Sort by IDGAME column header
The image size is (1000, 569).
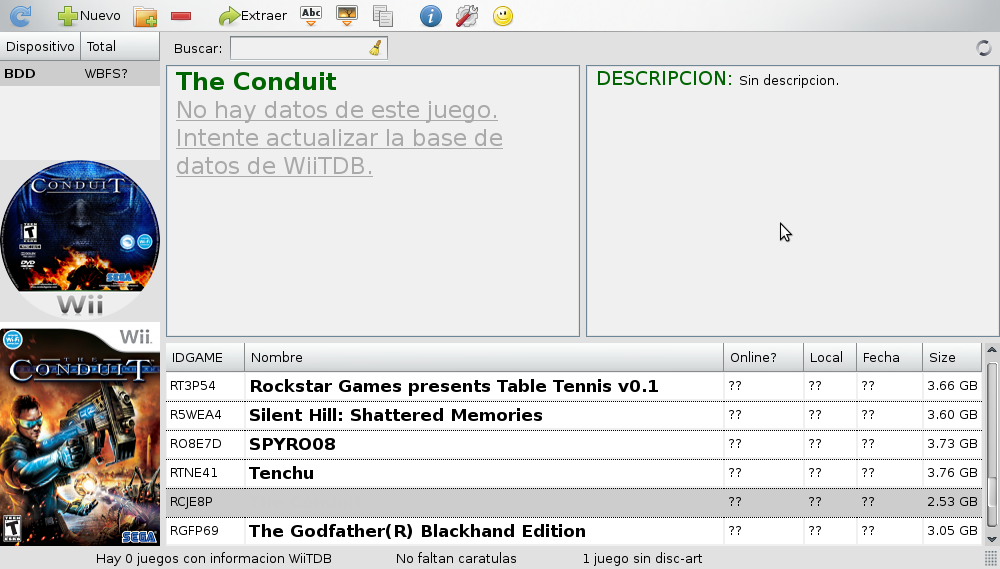(205, 357)
